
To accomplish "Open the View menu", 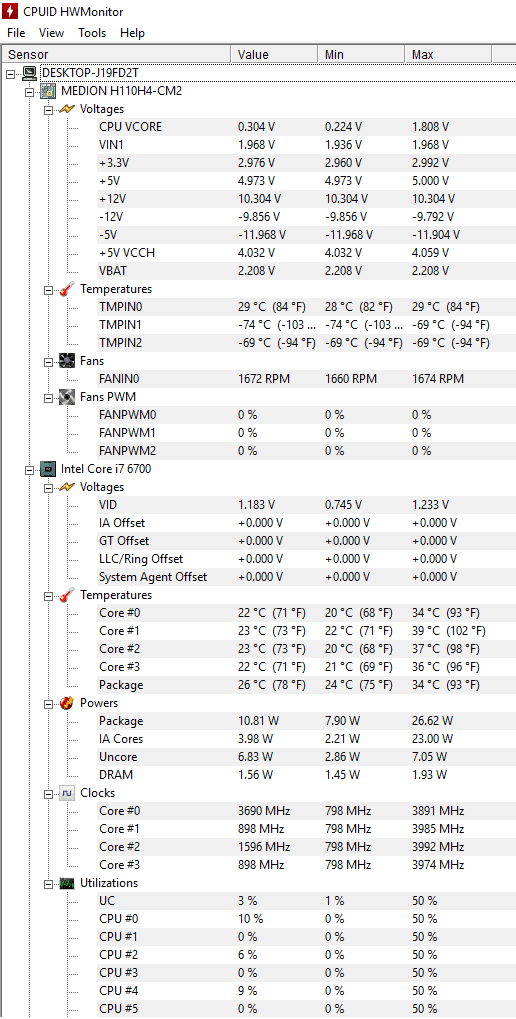I will pyautogui.click(x=51, y=32).
